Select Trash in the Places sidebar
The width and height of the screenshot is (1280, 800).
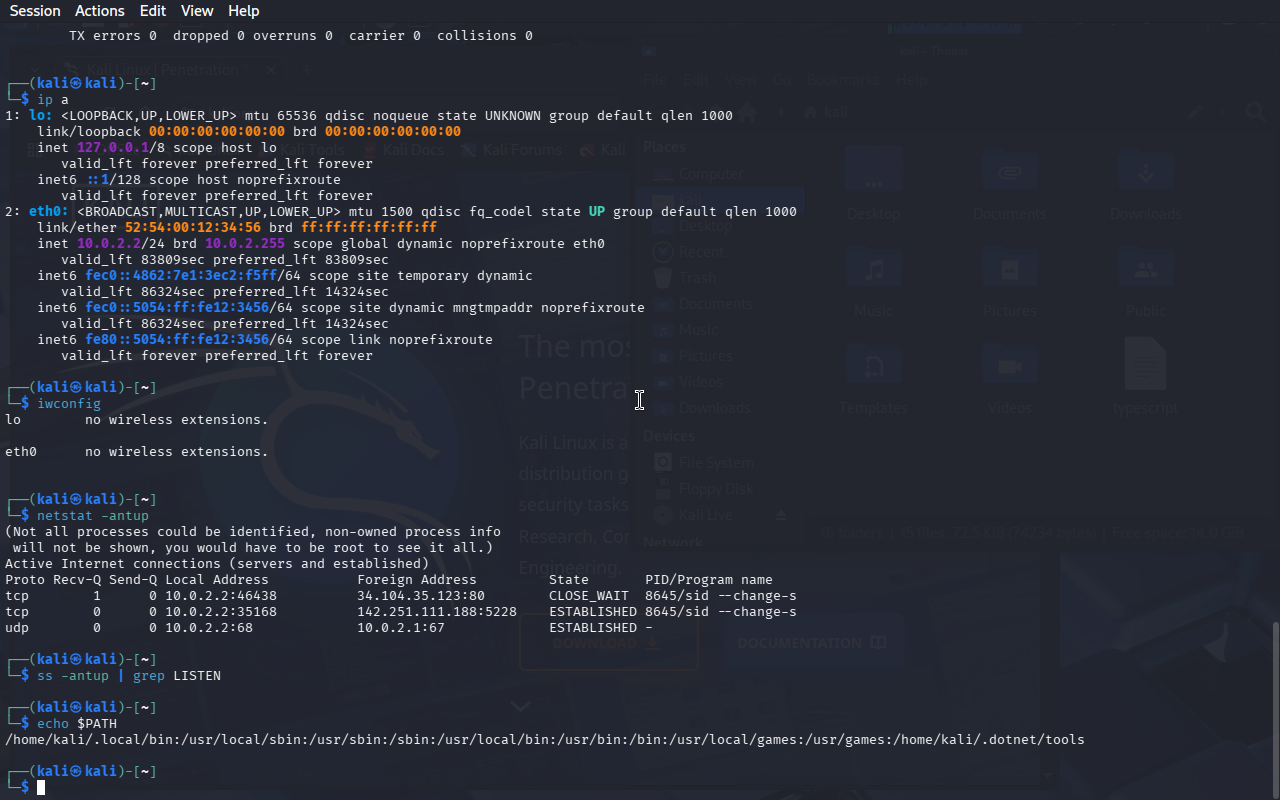(x=697, y=278)
